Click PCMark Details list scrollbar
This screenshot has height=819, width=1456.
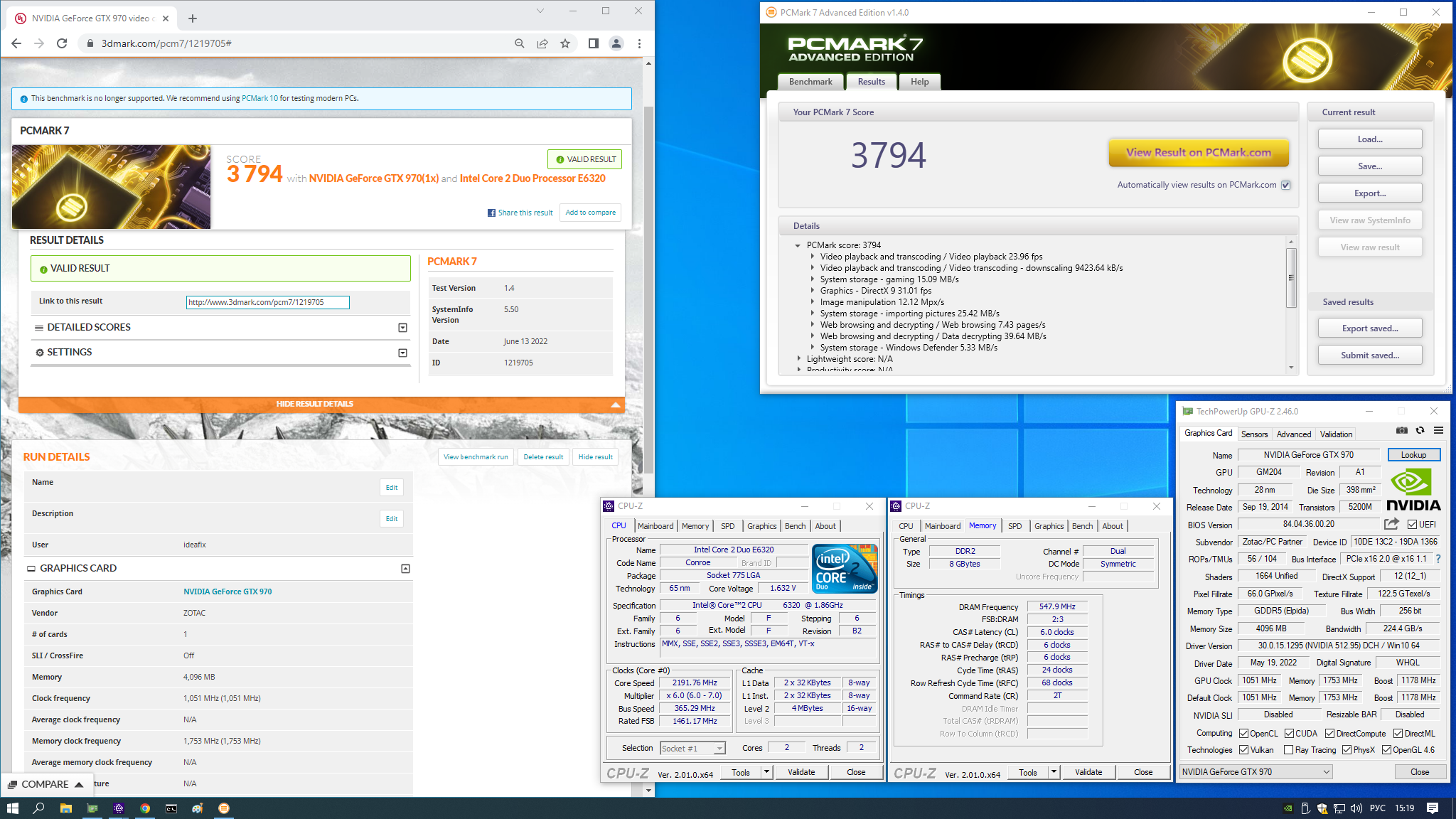click(1291, 277)
